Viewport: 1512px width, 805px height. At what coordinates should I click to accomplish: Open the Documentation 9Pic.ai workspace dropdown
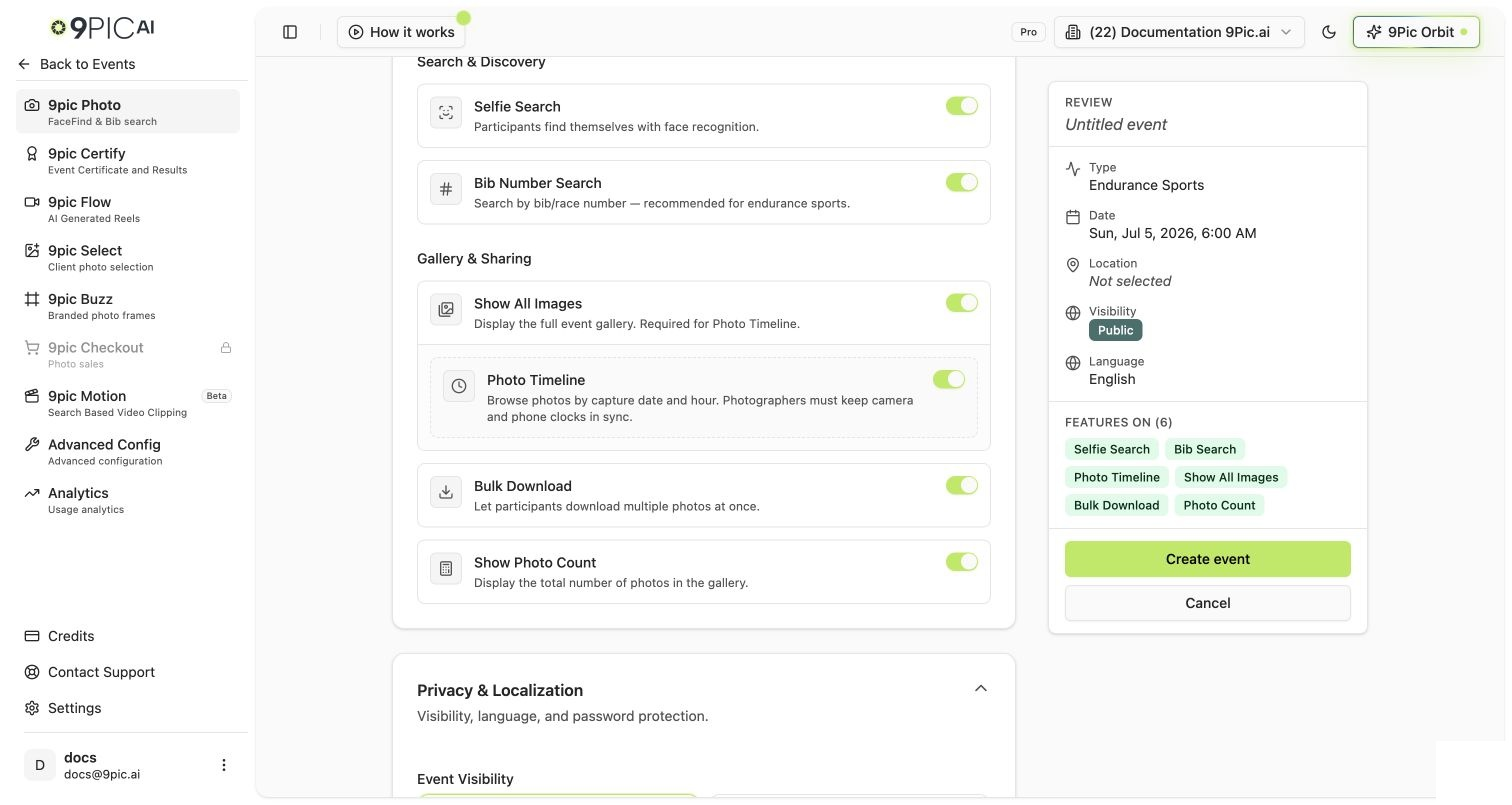1179,32
